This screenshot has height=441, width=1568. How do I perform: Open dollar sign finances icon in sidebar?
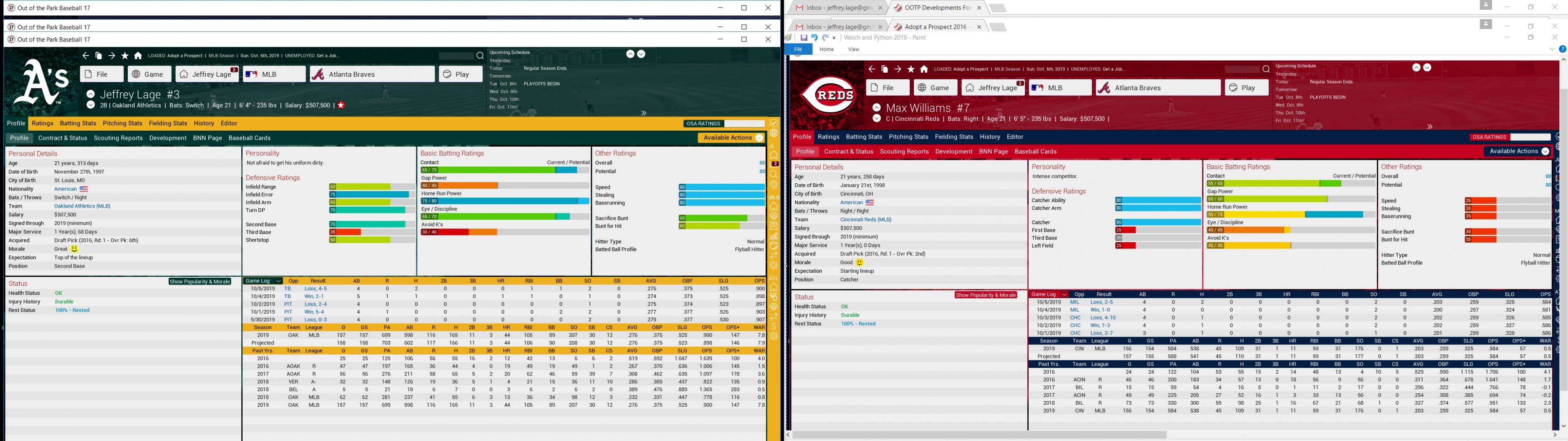coord(774,327)
